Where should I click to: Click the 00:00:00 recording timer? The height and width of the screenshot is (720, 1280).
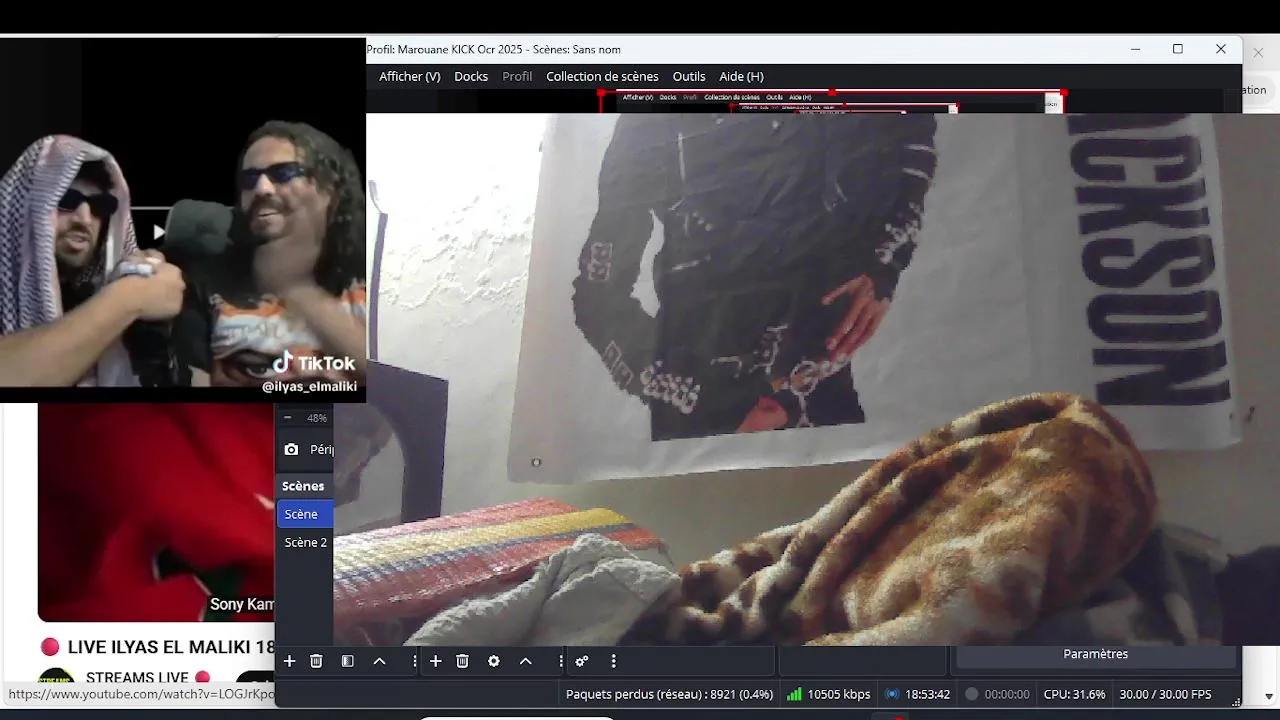(x=1007, y=694)
